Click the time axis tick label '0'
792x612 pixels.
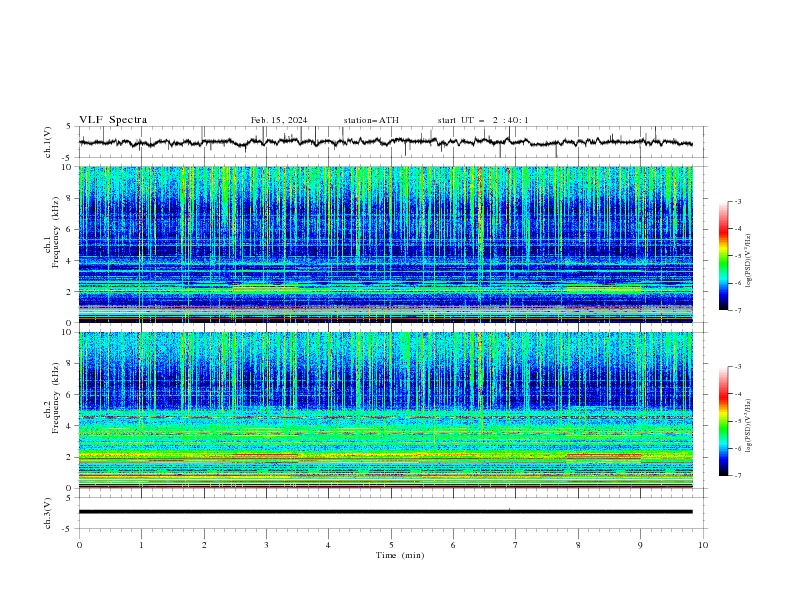pos(79,545)
